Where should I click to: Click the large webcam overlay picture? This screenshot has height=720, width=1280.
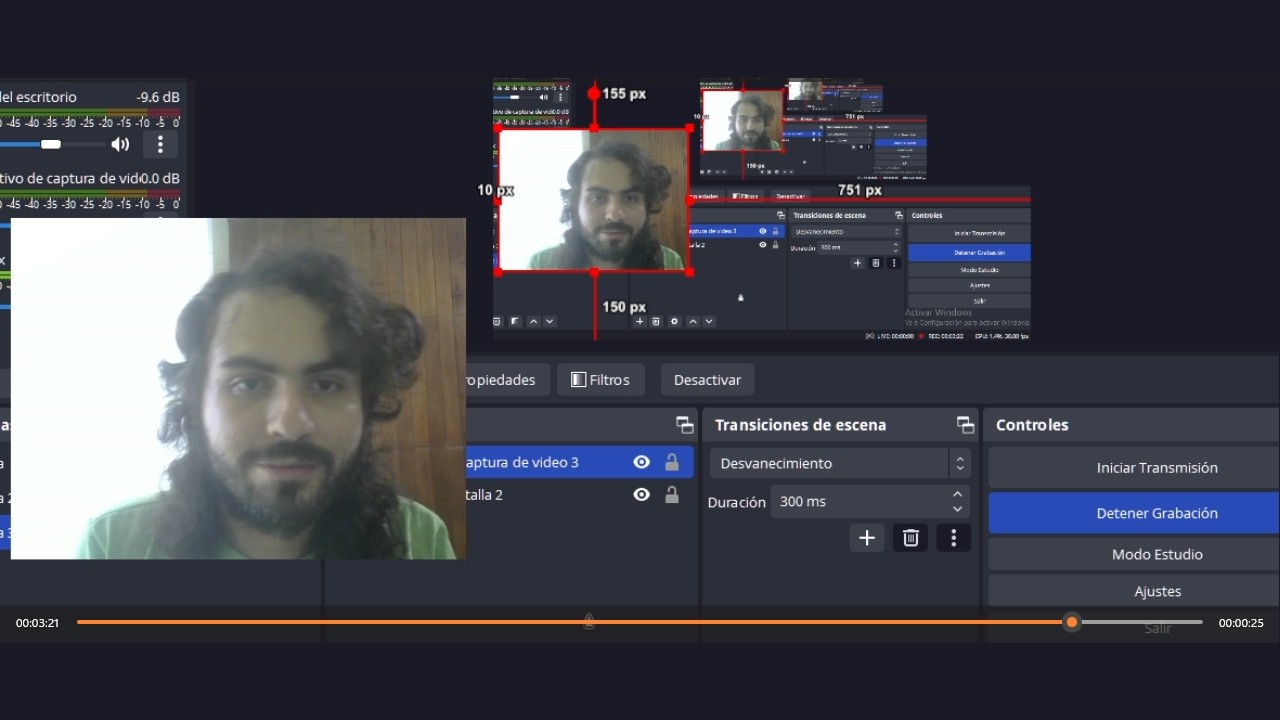pos(238,388)
